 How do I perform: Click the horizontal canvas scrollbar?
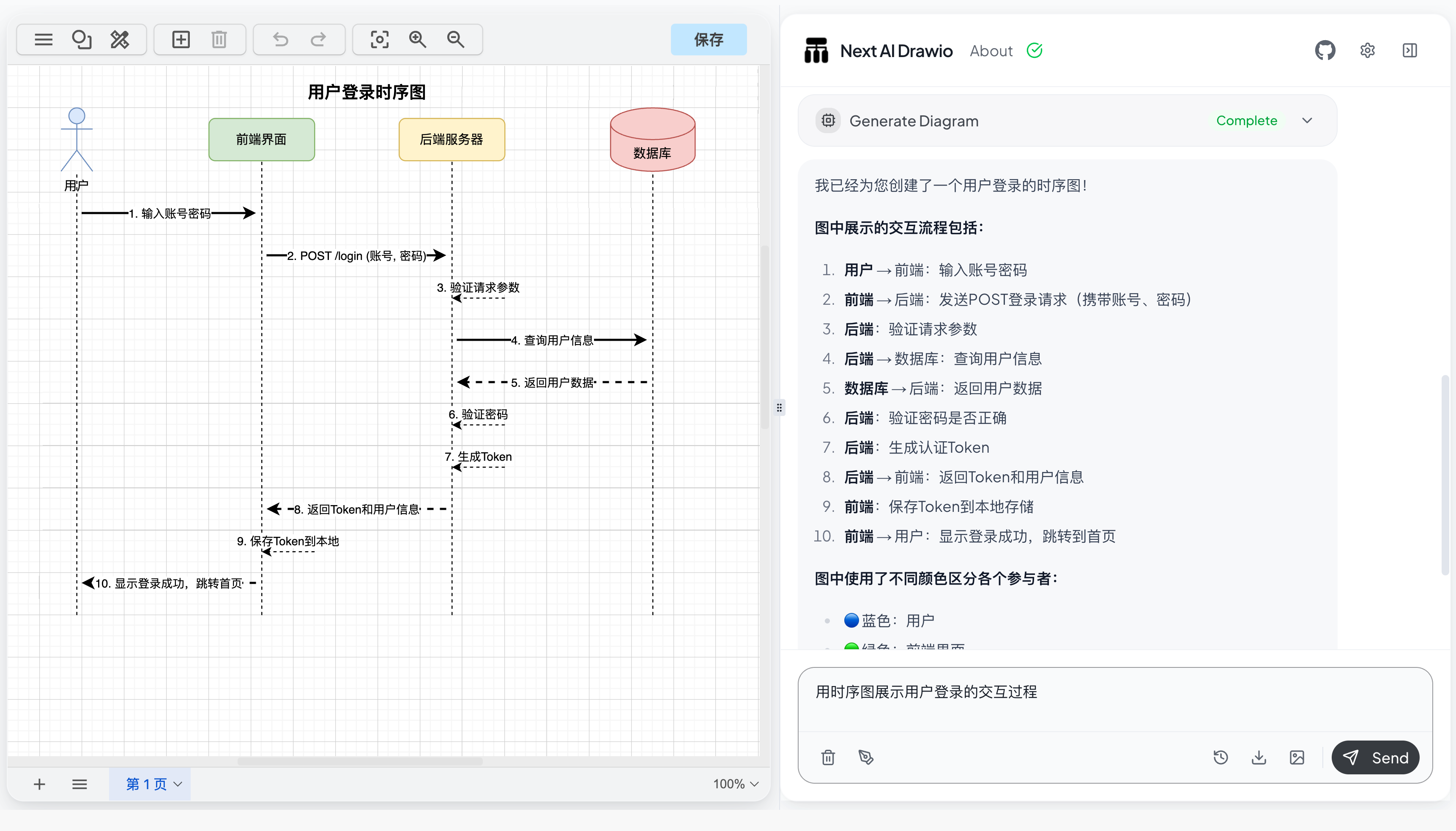tap(360, 761)
